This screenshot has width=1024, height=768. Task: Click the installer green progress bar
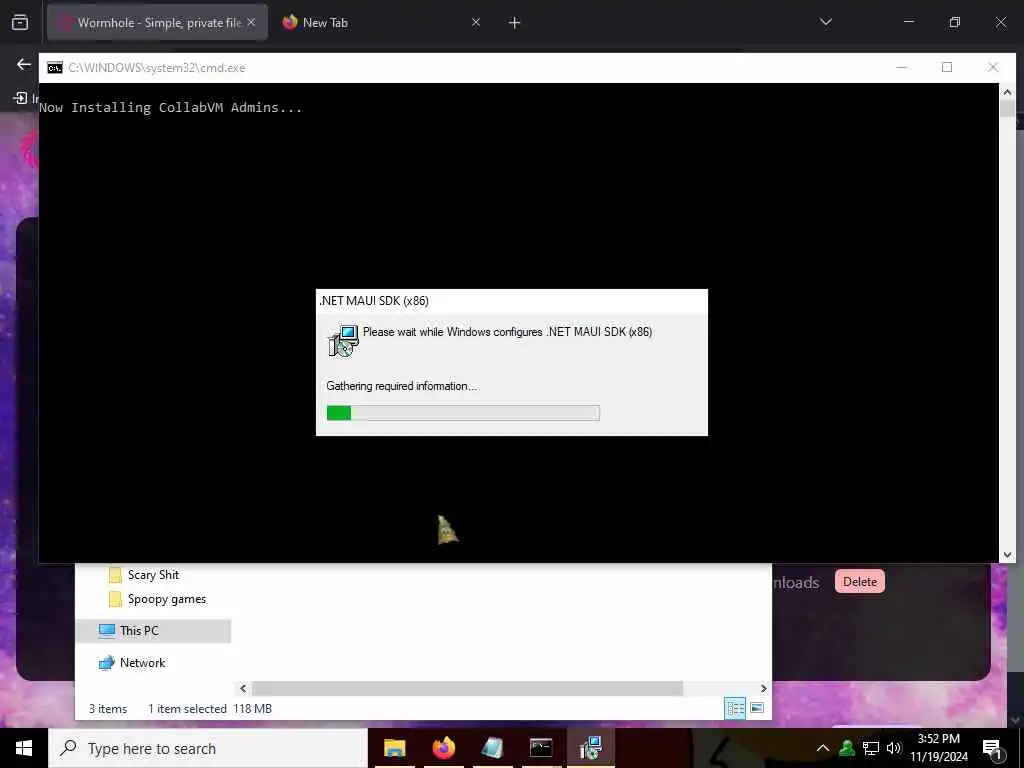pos(463,413)
